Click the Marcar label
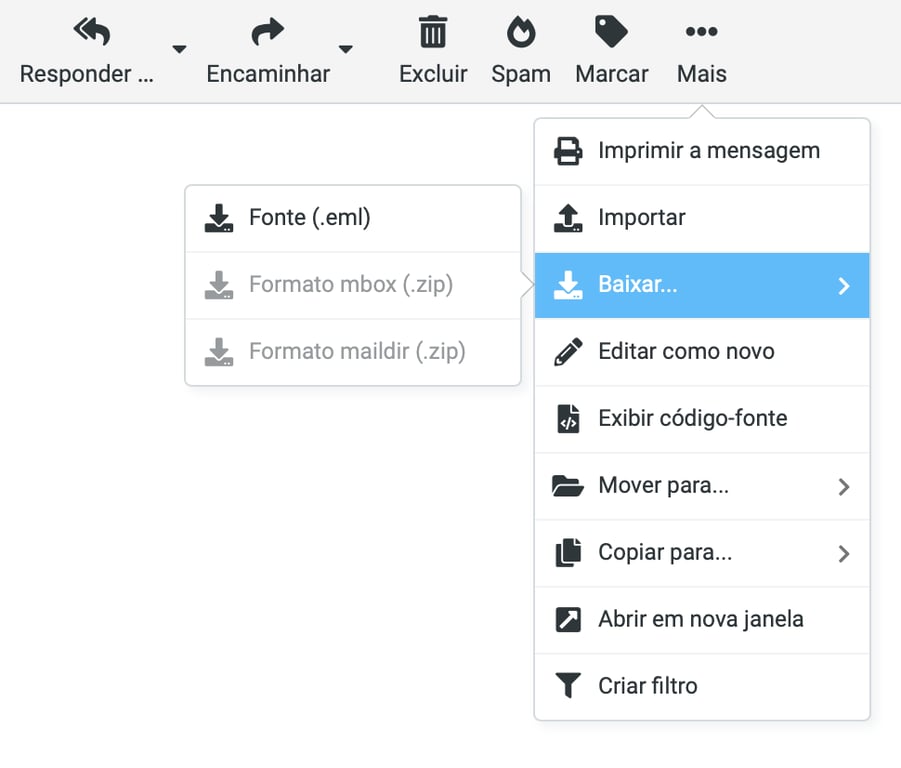Image resolution: width=901 pixels, height=768 pixels. click(x=611, y=74)
